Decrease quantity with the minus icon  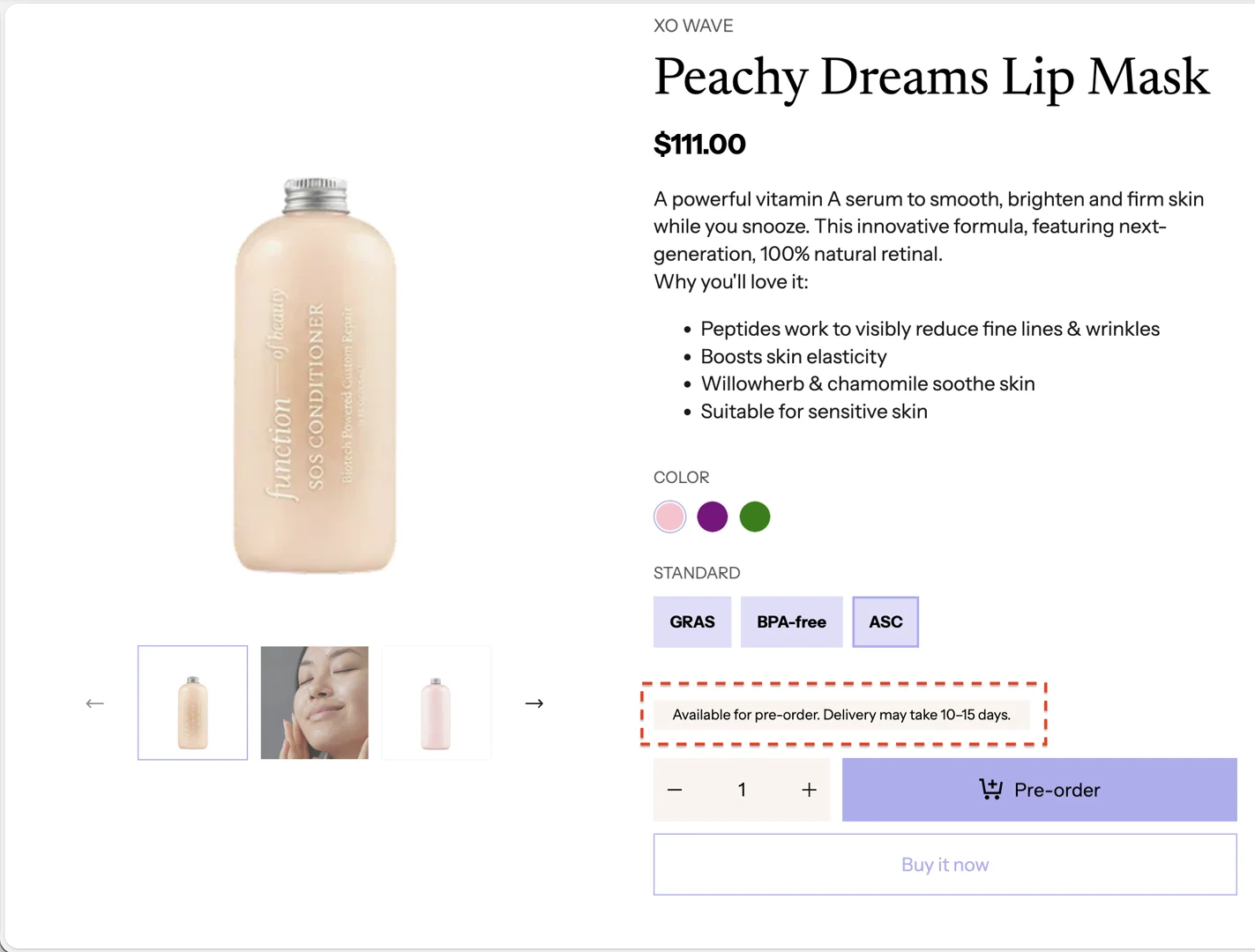675,790
